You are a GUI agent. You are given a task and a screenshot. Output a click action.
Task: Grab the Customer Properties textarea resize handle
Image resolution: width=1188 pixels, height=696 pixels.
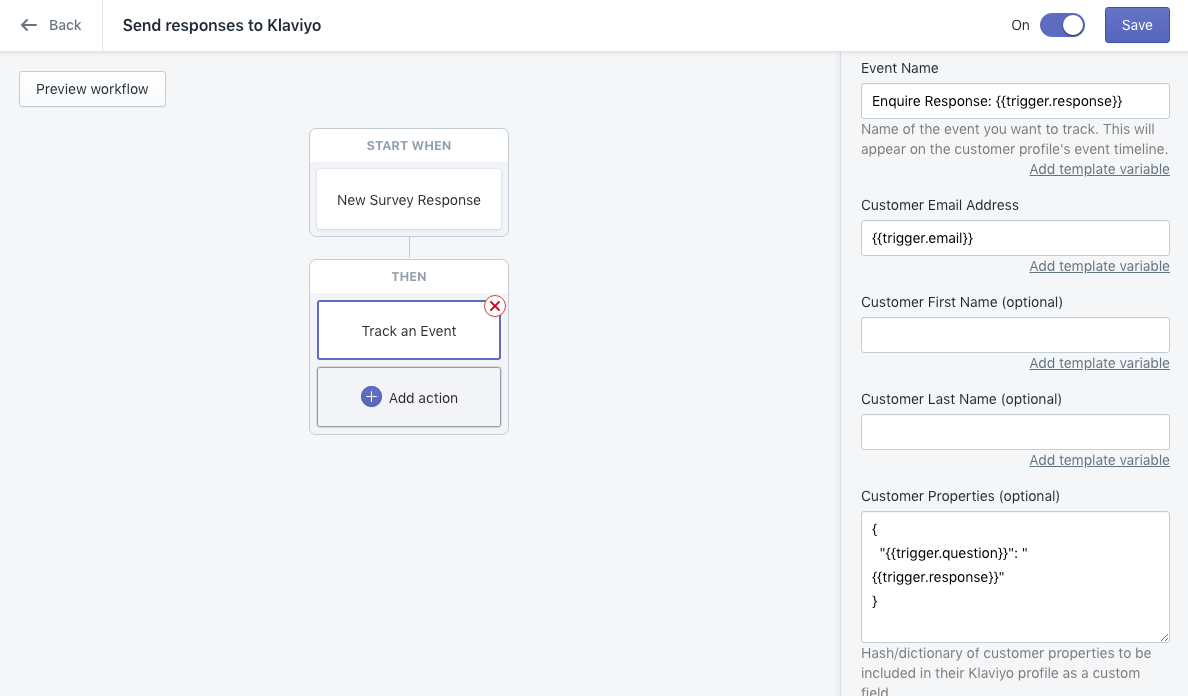1164,636
